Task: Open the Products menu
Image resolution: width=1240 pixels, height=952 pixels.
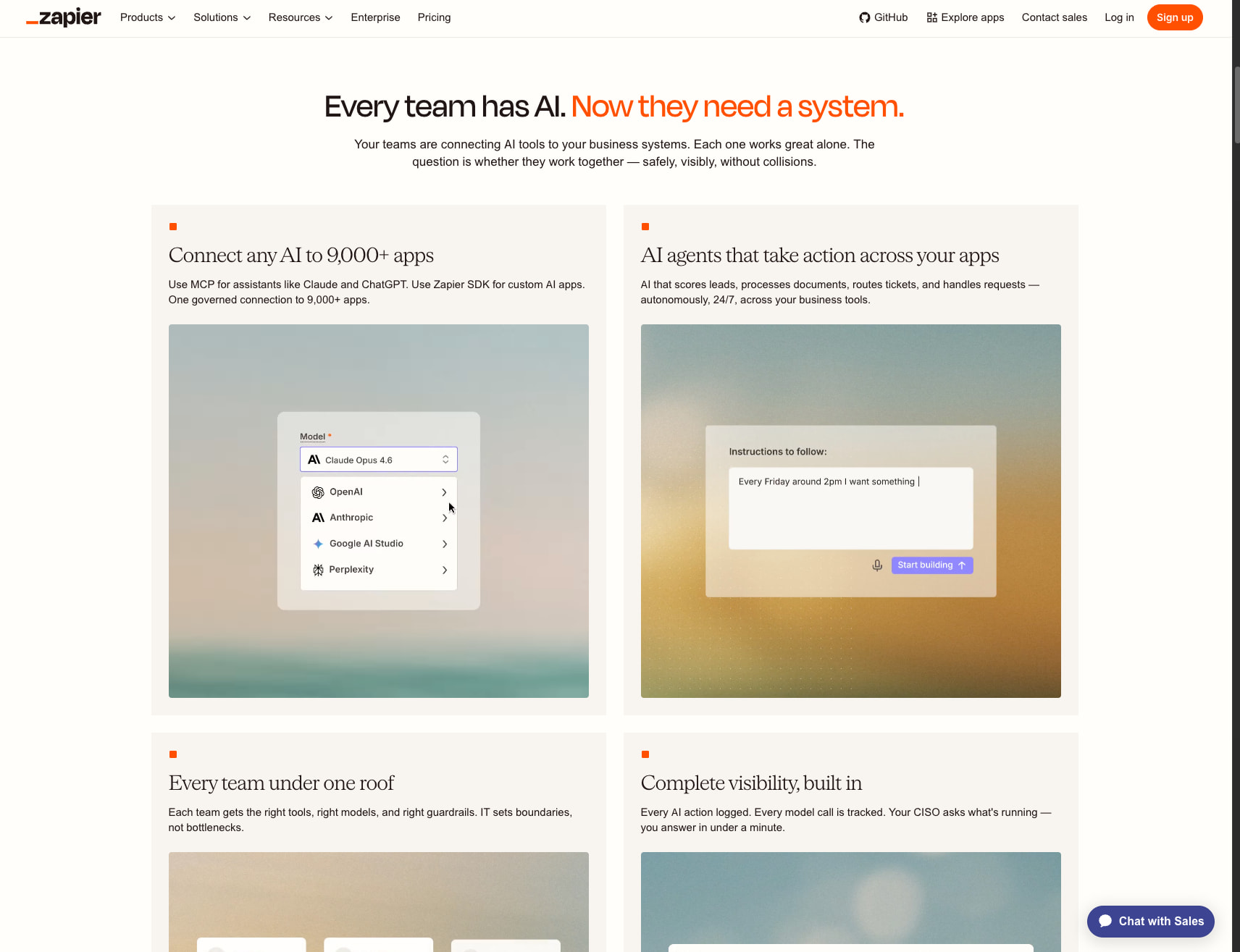Action: [x=148, y=17]
